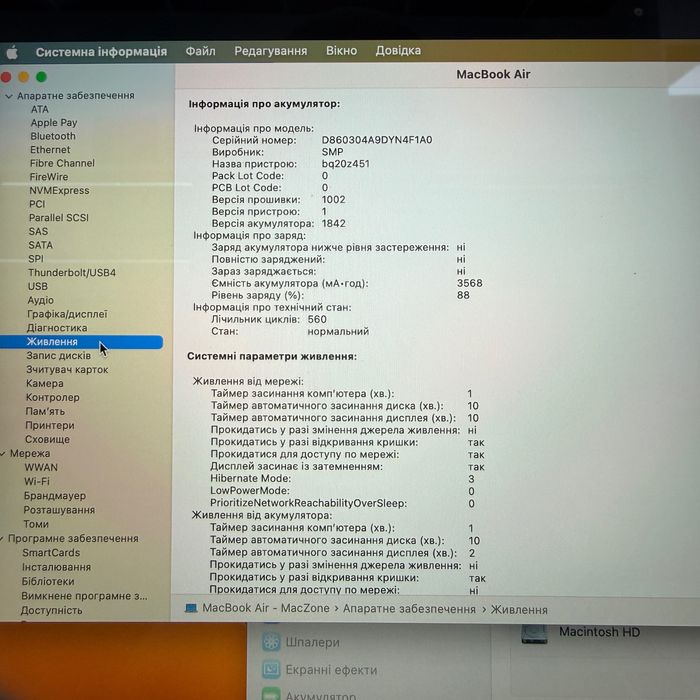Select NVMExpress in the sidebar
The image size is (700, 700).
59,191
